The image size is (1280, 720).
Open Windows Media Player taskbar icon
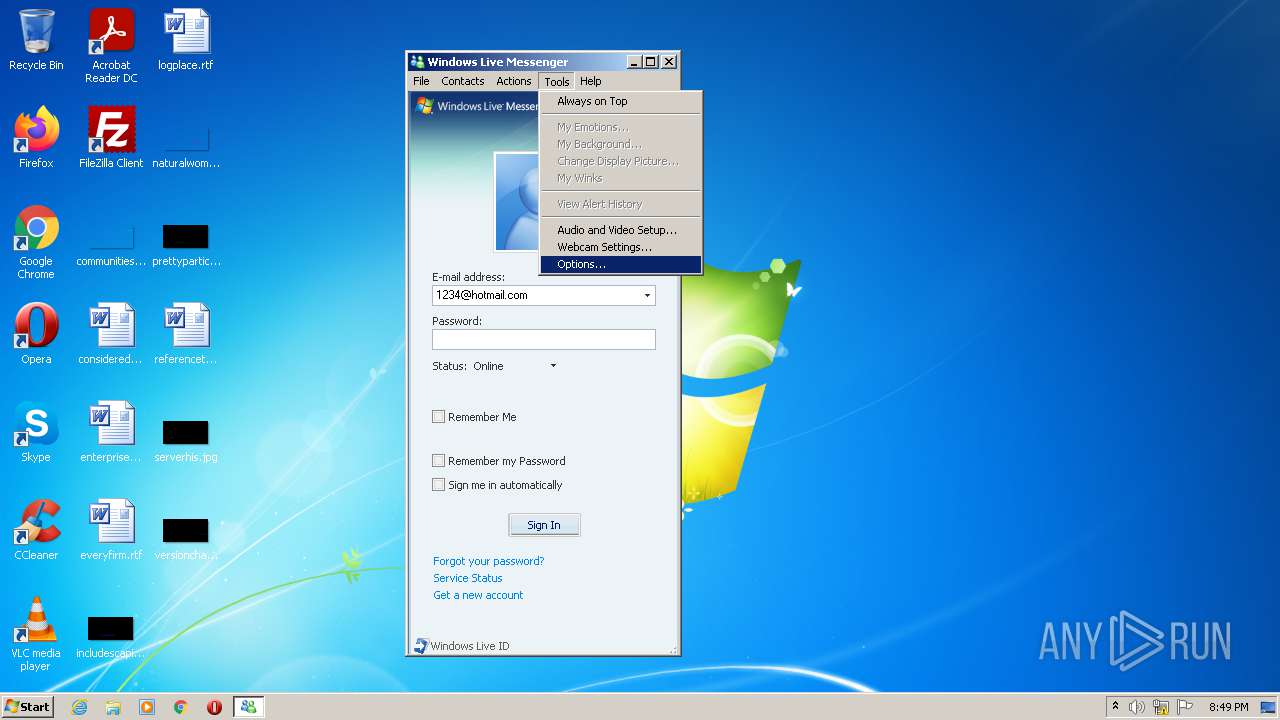(x=147, y=707)
